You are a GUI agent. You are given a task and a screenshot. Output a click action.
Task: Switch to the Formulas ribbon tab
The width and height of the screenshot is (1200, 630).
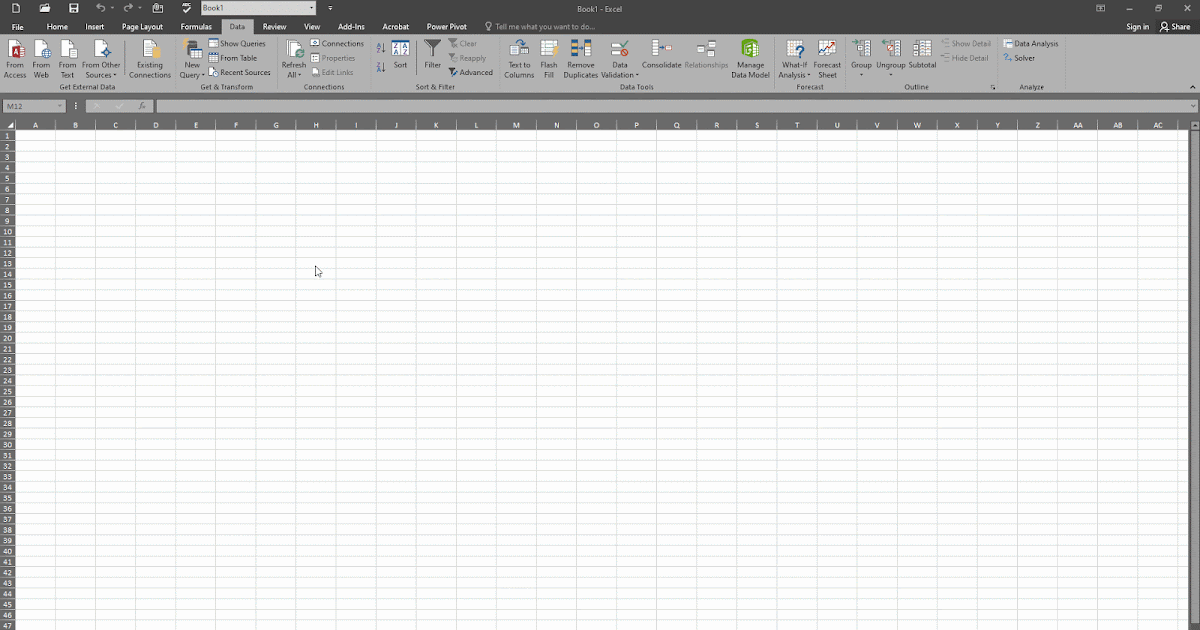(x=196, y=27)
